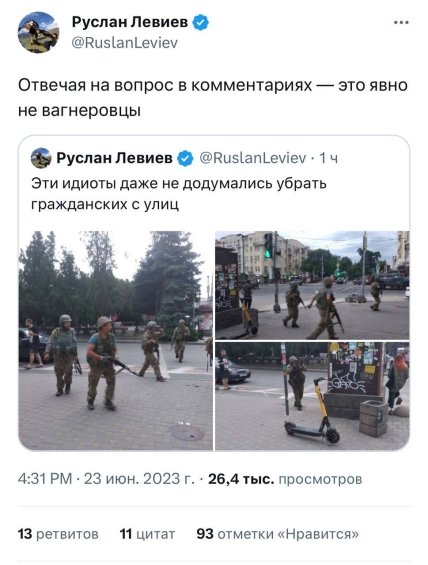Click @RuslanLeviev handle in the quoted tweet
Screen dimensions: 428x565
coord(253,158)
